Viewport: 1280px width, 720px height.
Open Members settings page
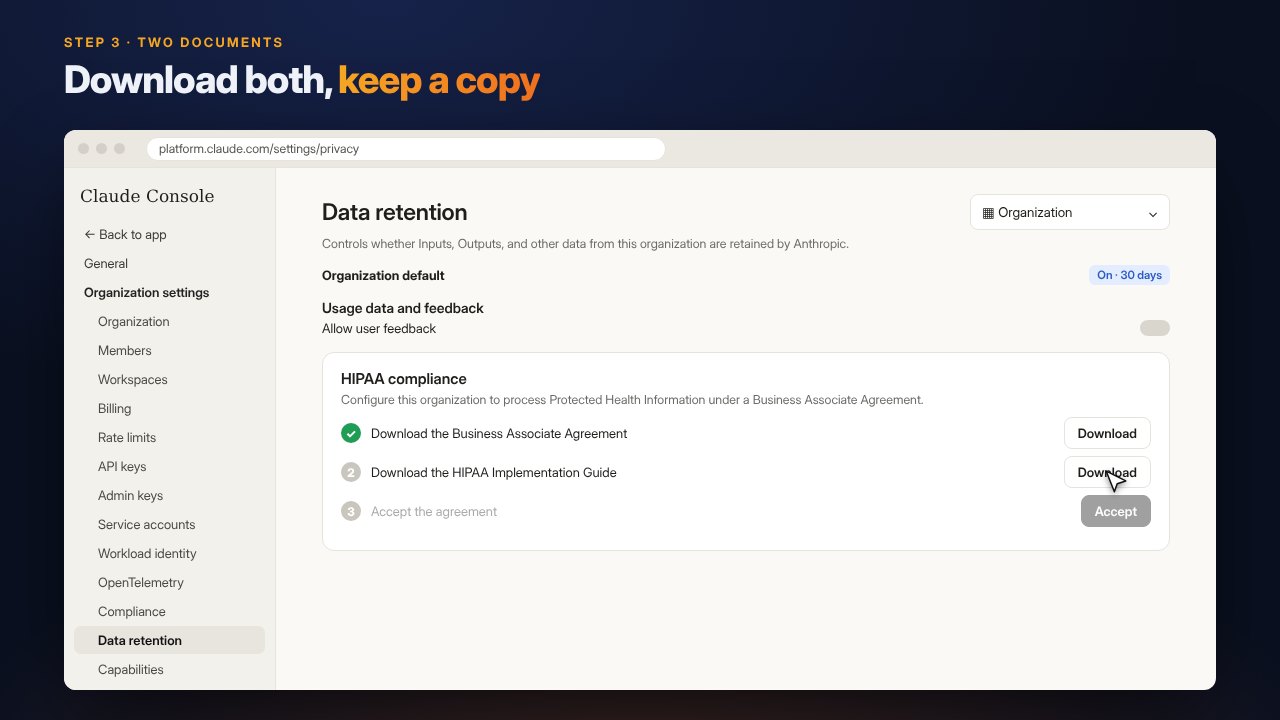click(x=125, y=350)
